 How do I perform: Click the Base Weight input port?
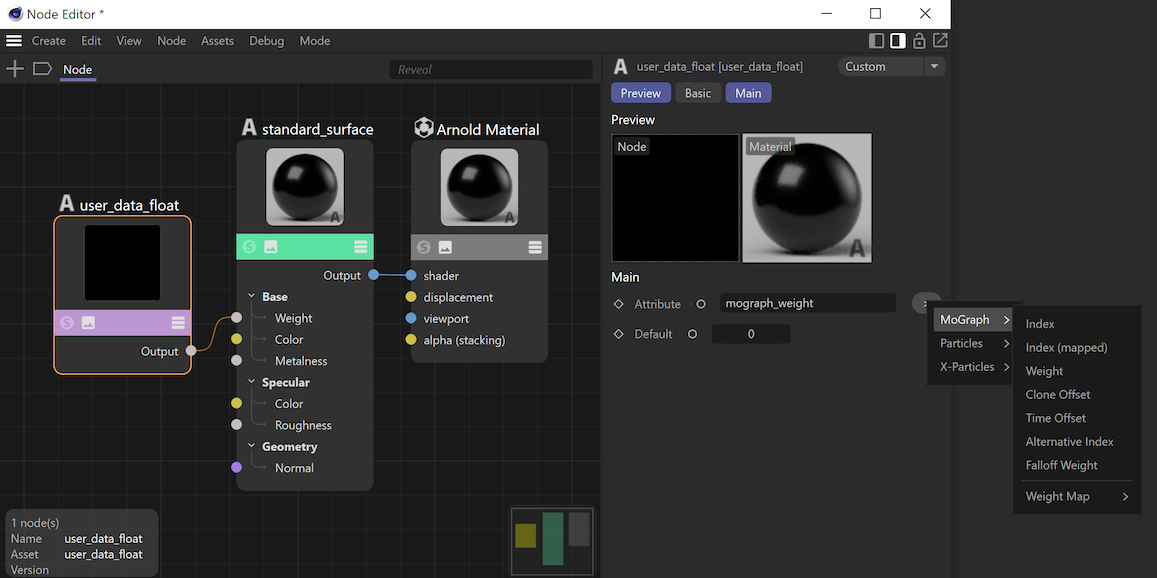[236, 318]
